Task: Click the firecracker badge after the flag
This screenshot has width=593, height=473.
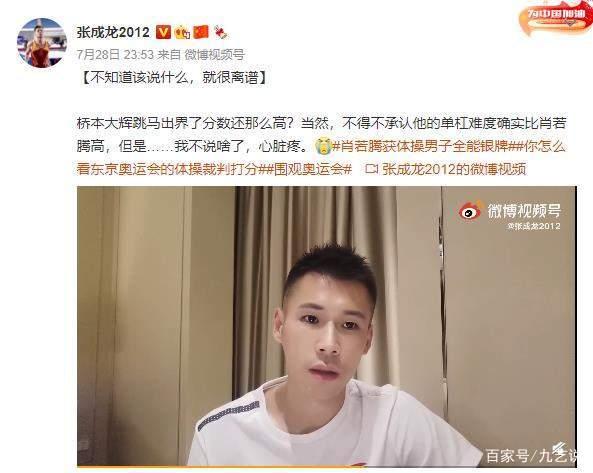Action: point(220,33)
